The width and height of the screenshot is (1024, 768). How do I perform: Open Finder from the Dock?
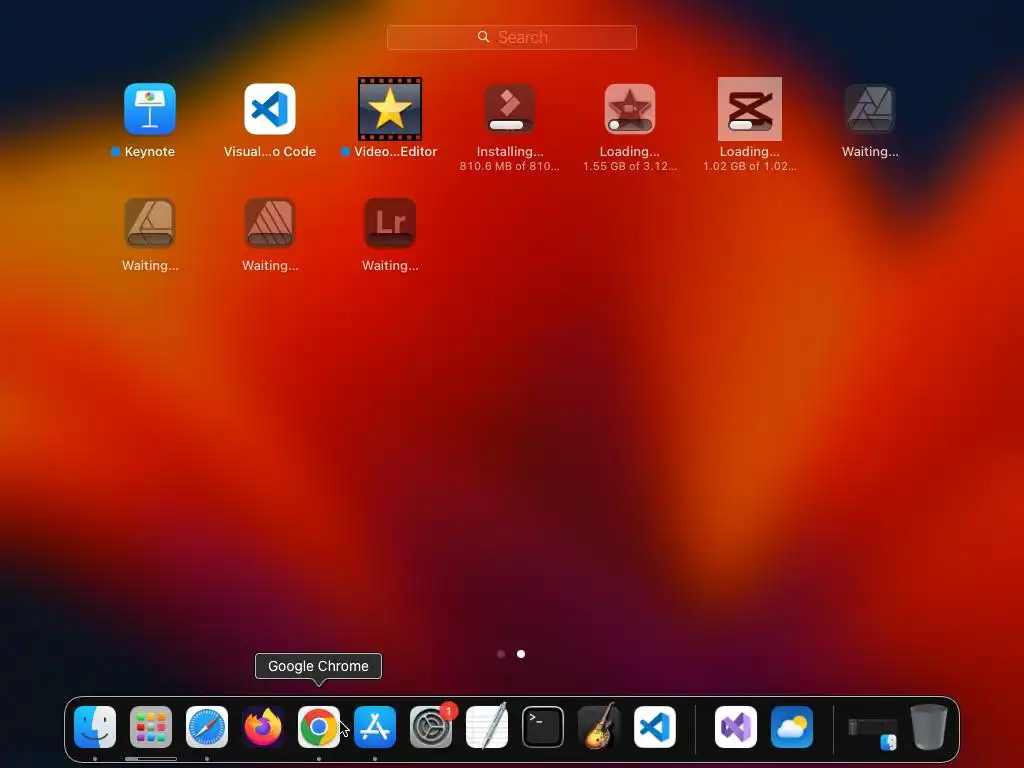[95, 727]
